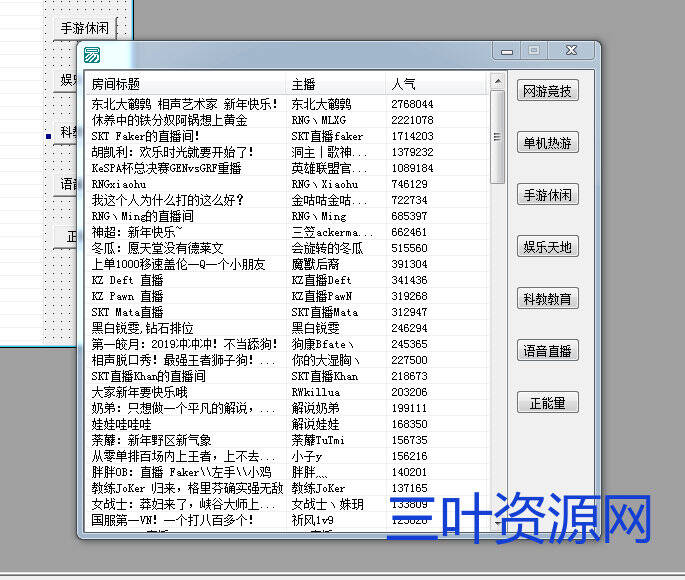Select row 第一皎月:2019冲冲冲
This screenshot has height=580, width=685.
[286, 344]
